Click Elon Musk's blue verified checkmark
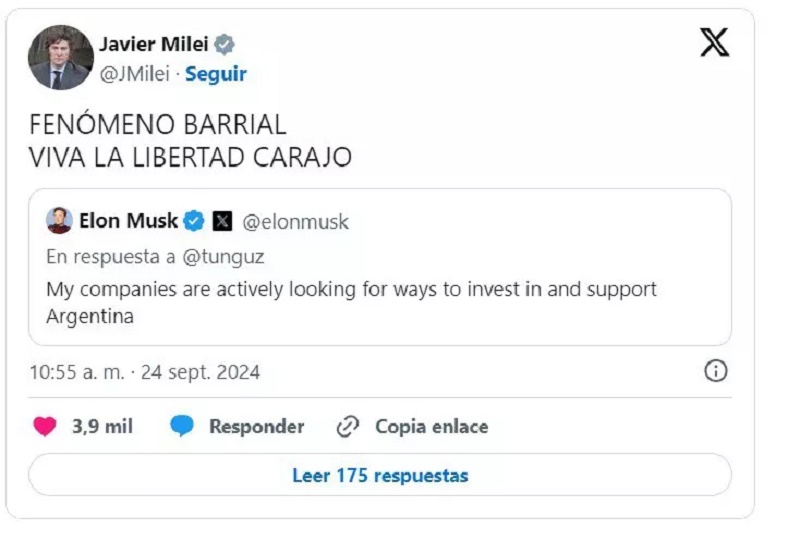Screen dimensions: 800x541 point(194,221)
